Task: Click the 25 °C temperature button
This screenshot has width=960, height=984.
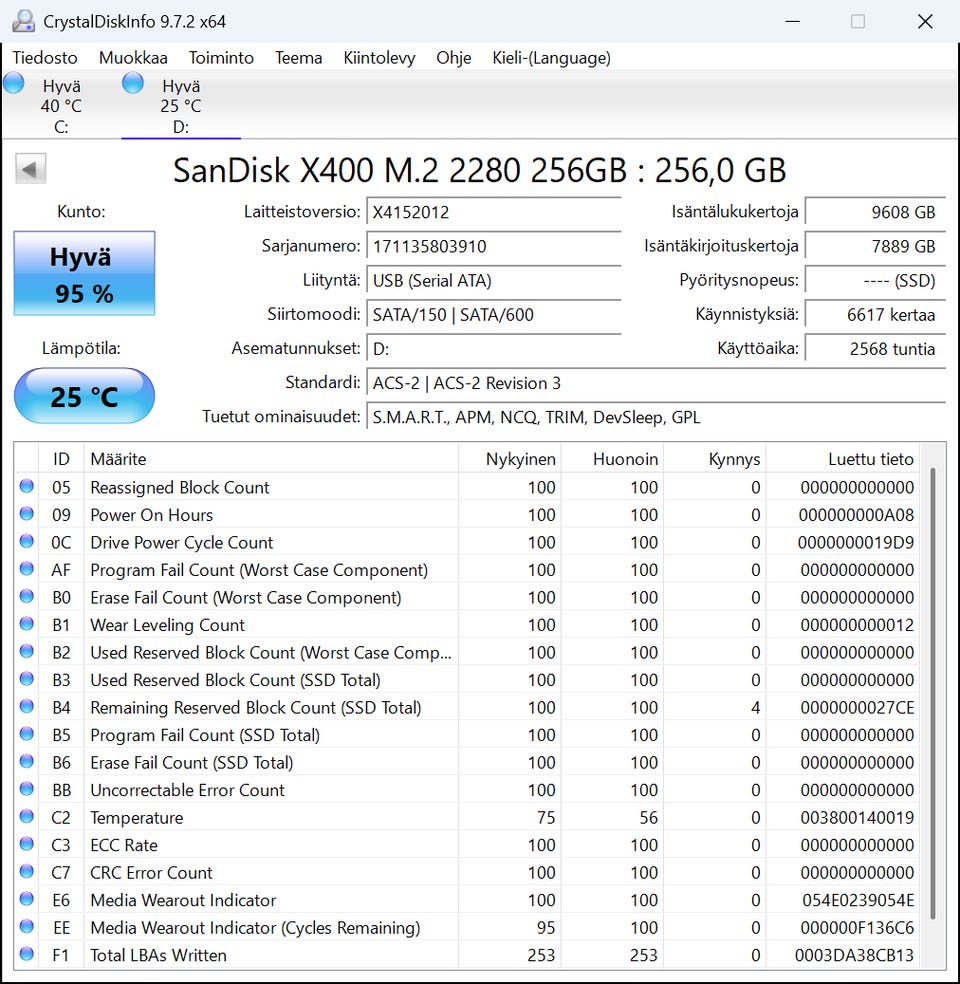Action: [84, 396]
